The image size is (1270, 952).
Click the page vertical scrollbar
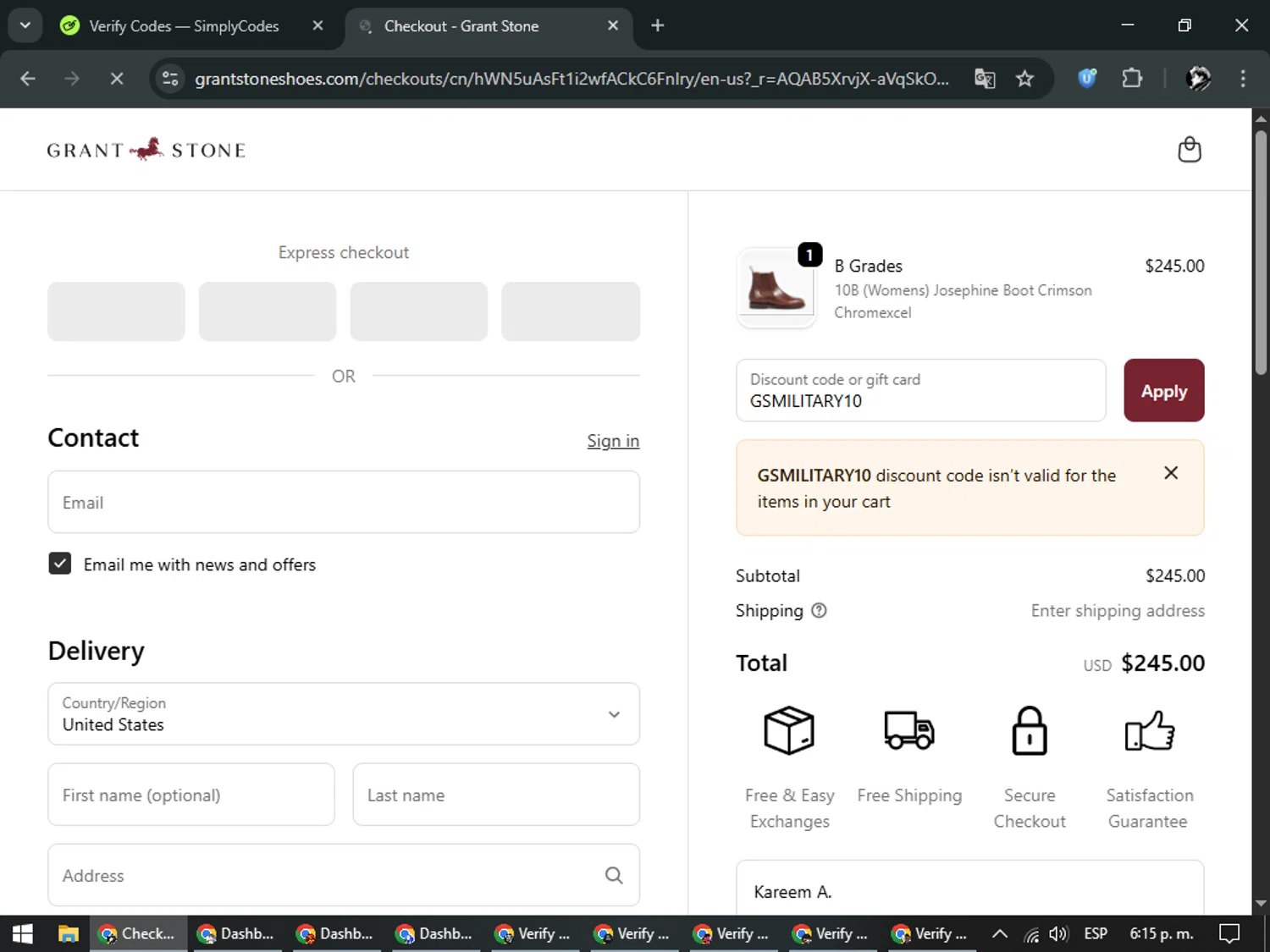(x=1261, y=253)
